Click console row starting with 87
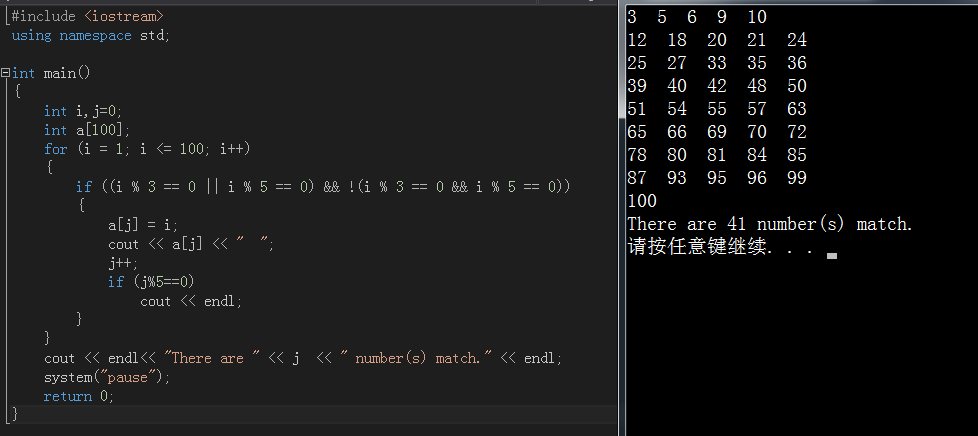978x436 pixels. [x=717, y=178]
